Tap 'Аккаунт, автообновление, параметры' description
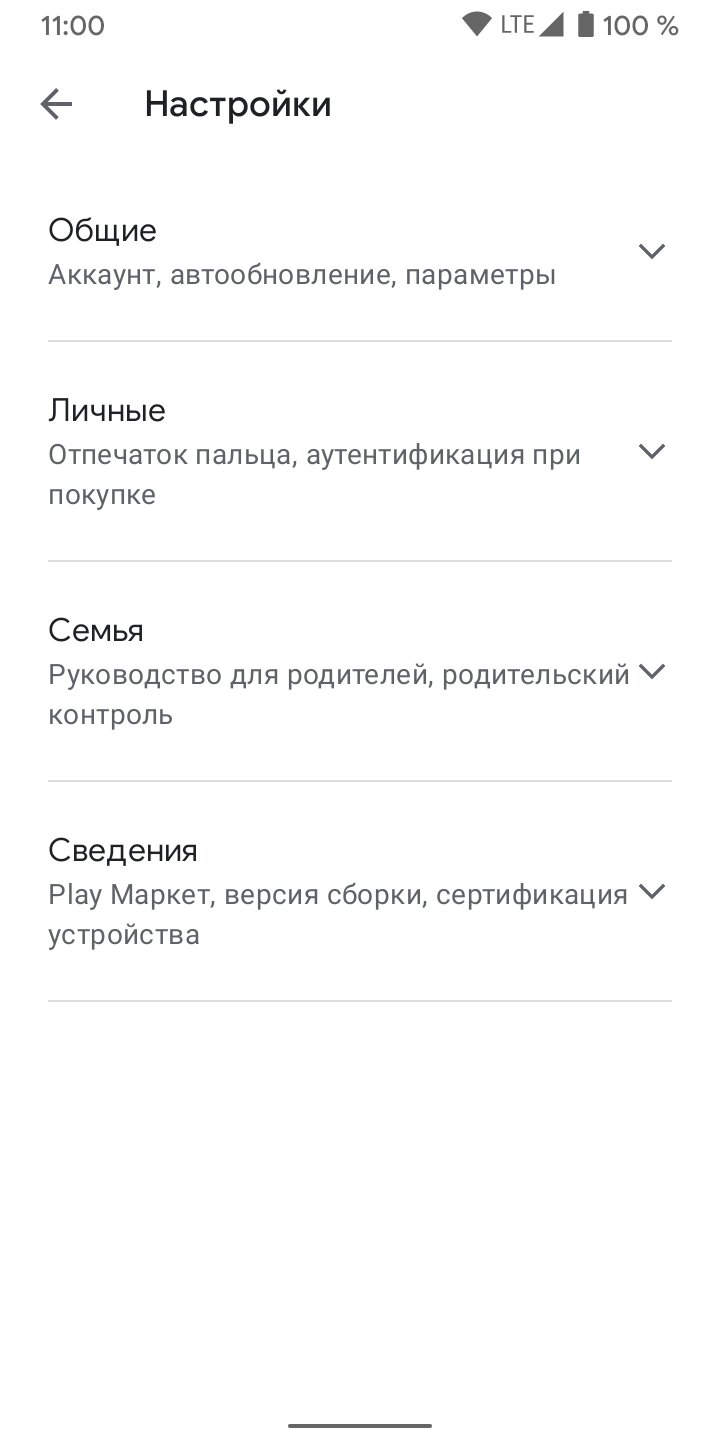This screenshot has height=1440, width=720. [302, 275]
